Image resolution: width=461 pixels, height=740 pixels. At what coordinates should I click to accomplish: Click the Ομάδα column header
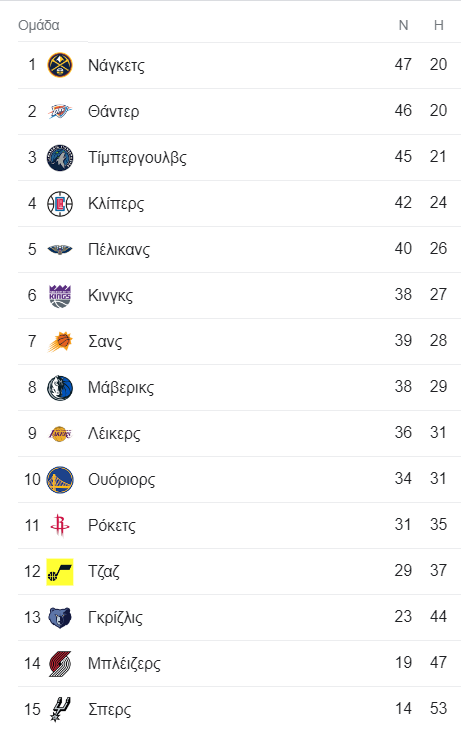point(39,25)
